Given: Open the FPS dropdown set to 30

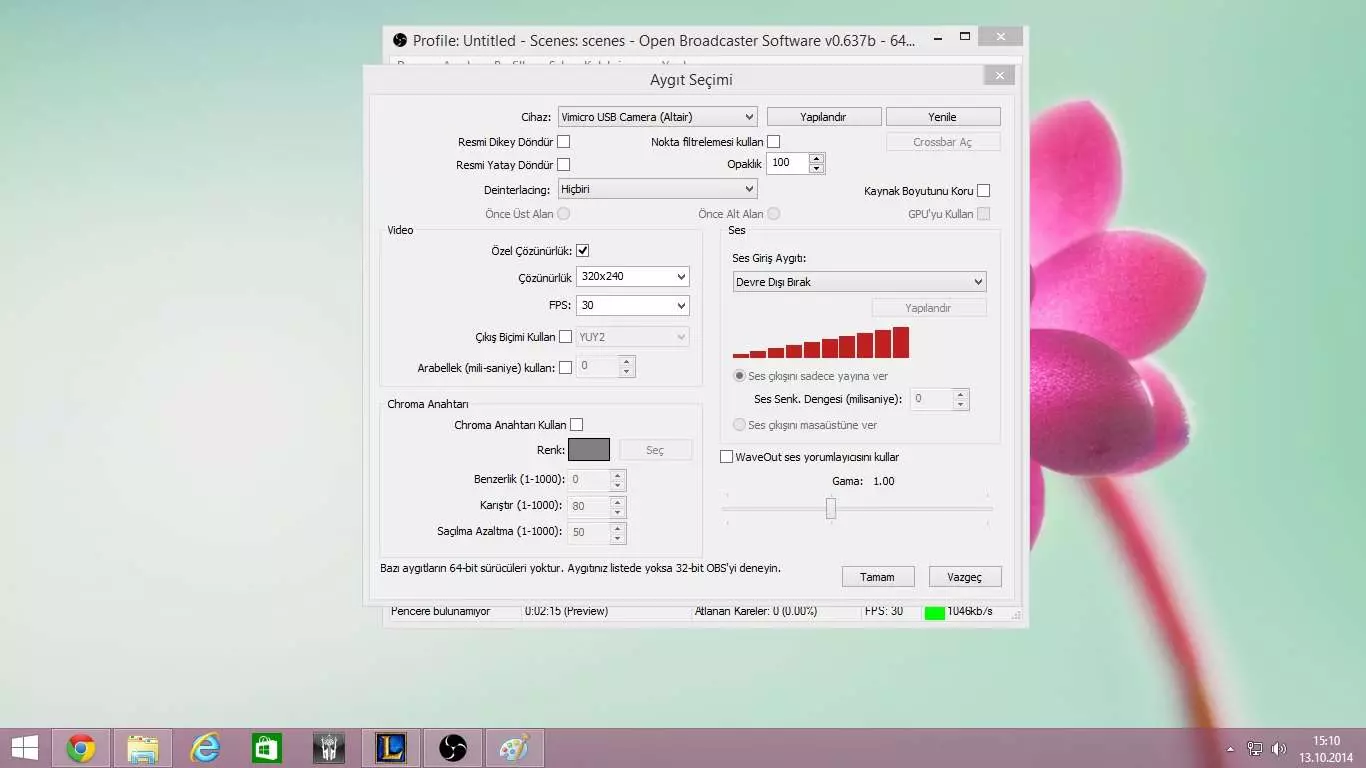Looking at the screenshot, I should pyautogui.click(x=633, y=305).
